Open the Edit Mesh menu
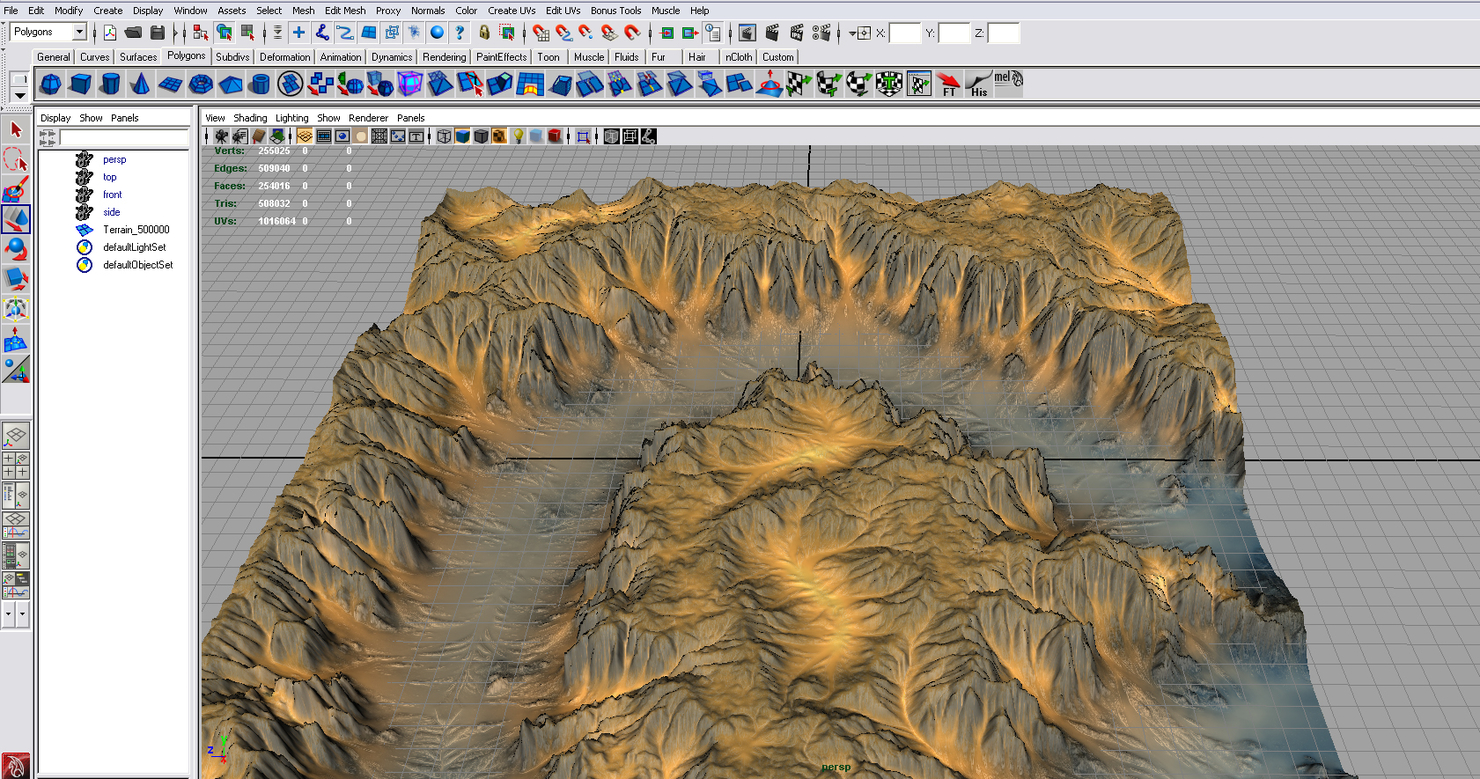The width and height of the screenshot is (1480, 779). tap(344, 10)
